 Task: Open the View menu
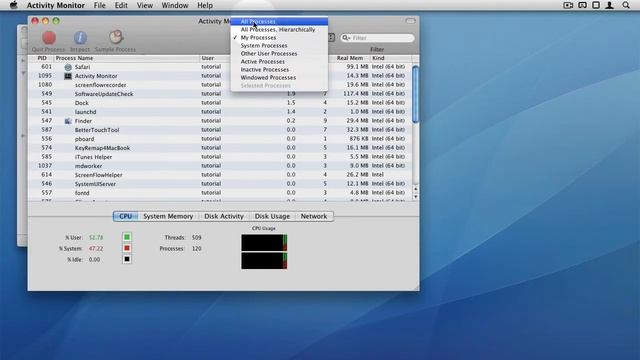[x=144, y=5]
